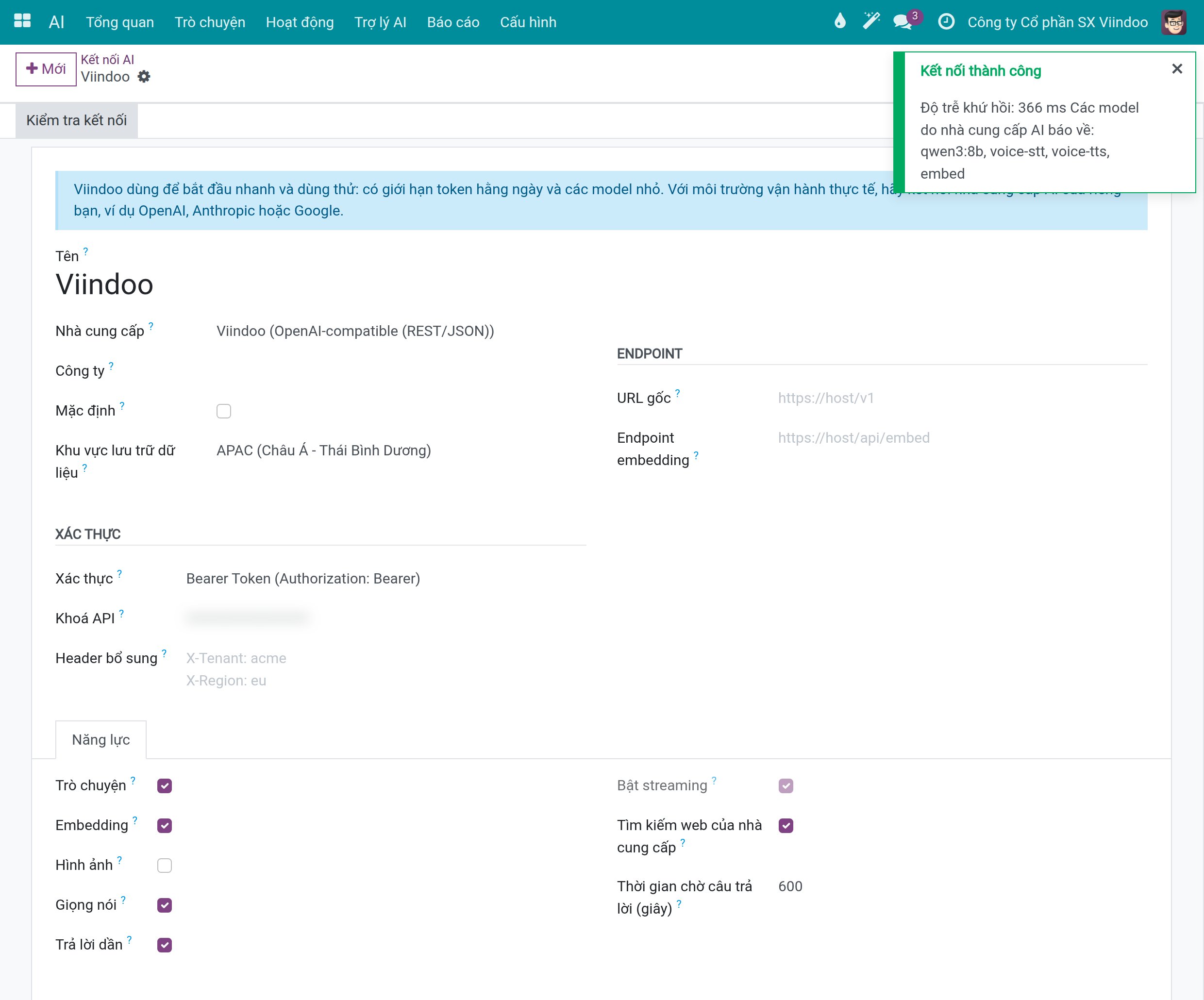1204x1000 pixels.
Task: Open the apps grid home menu
Action: point(22,21)
